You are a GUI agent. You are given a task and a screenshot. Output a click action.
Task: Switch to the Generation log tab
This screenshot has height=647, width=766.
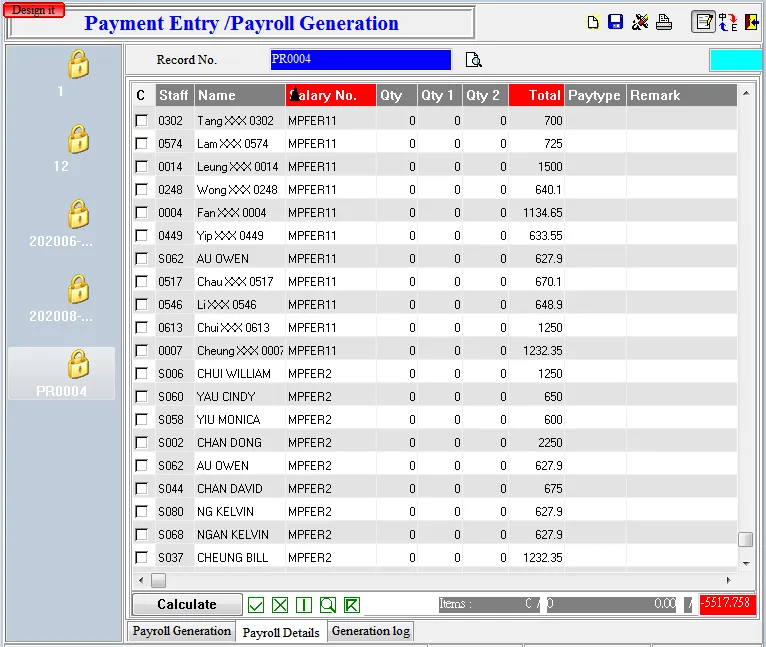pos(370,632)
